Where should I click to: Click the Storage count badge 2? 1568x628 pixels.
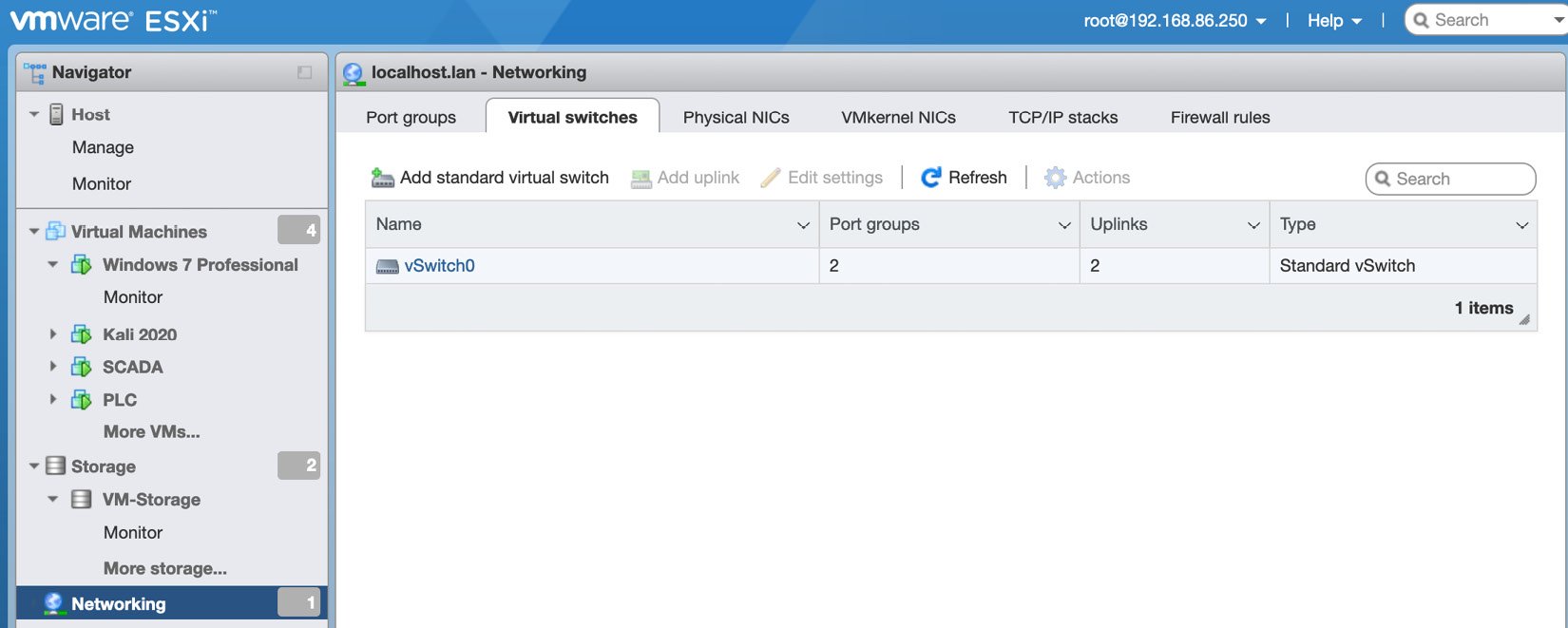298,466
